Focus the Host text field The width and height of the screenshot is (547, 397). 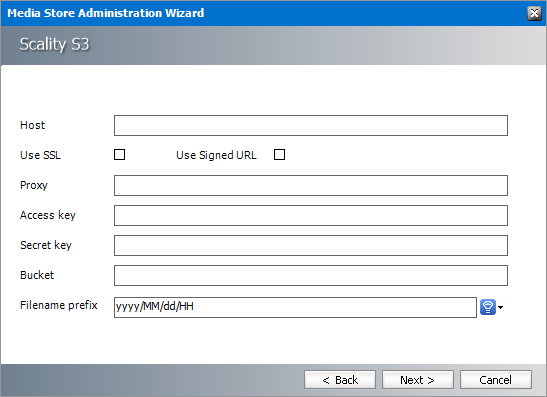pyautogui.click(x=311, y=125)
